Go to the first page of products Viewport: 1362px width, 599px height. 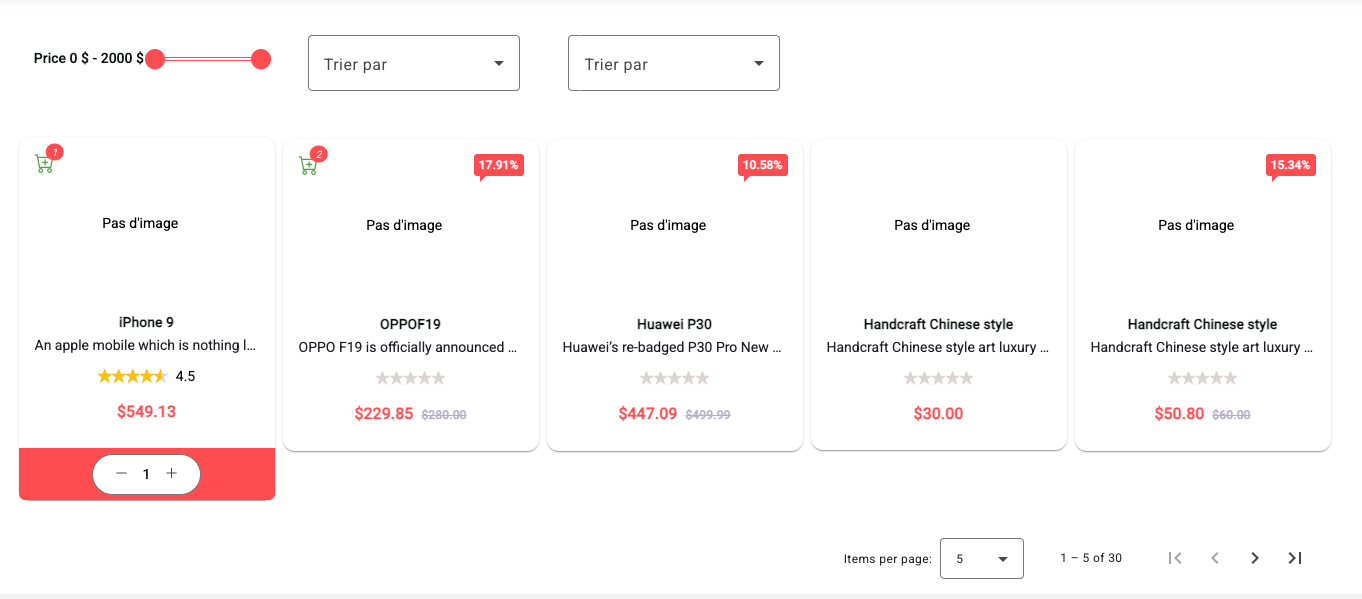pos(1175,558)
